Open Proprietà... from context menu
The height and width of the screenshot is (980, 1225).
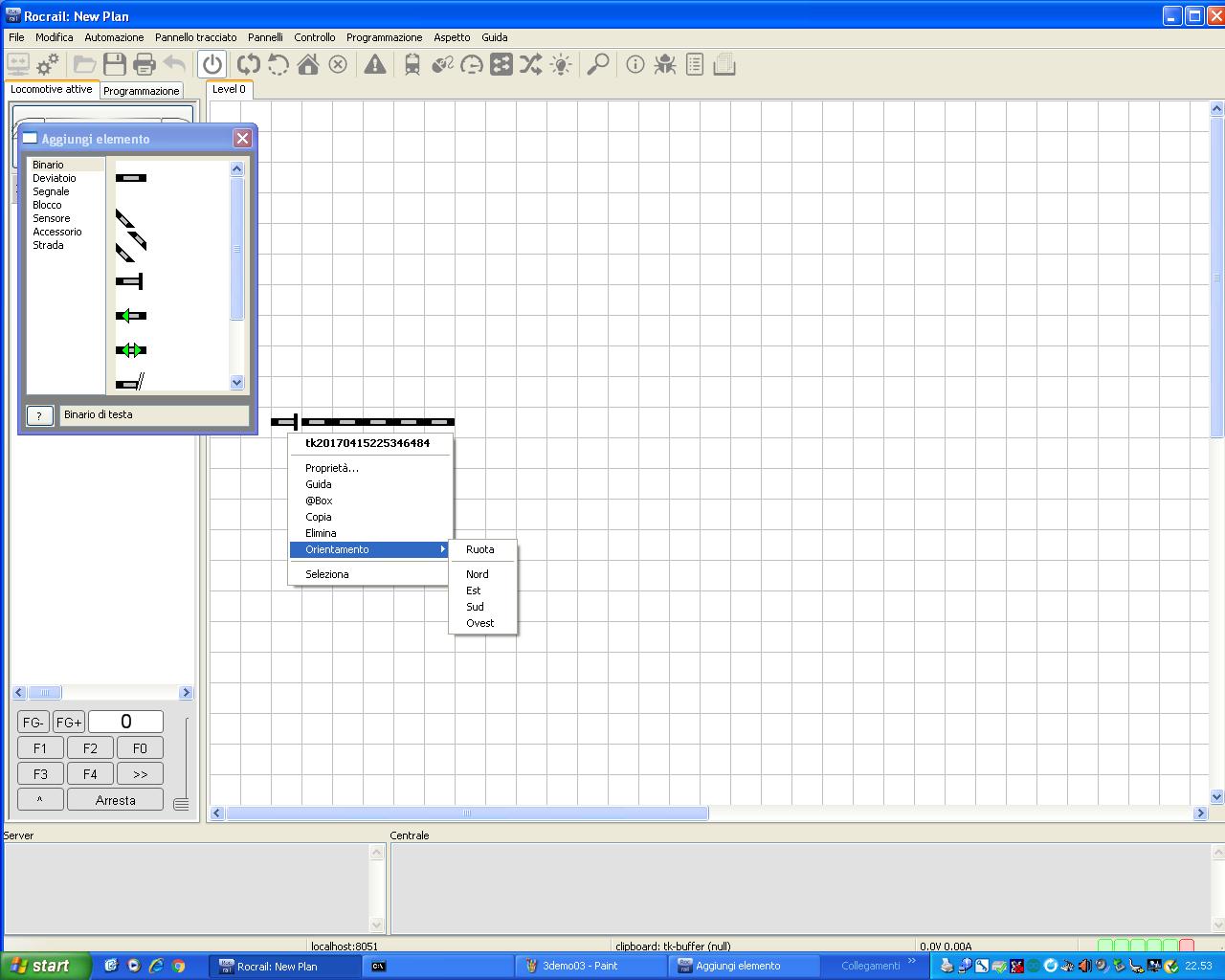[x=370, y=468]
